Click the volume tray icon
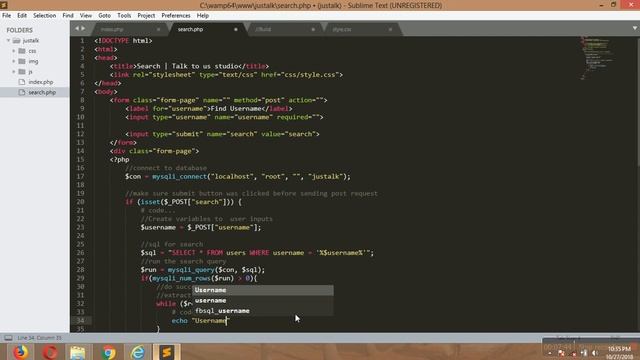The image size is (640, 360). pos(595,353)
